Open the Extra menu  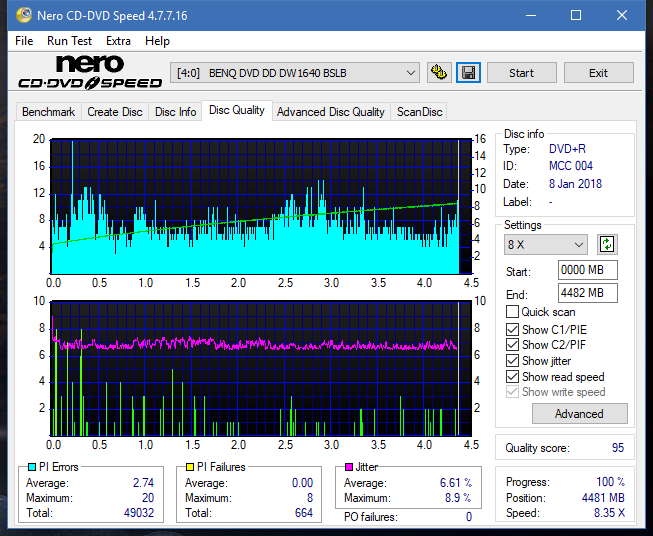pyautogui.click(x=118, y=41)
